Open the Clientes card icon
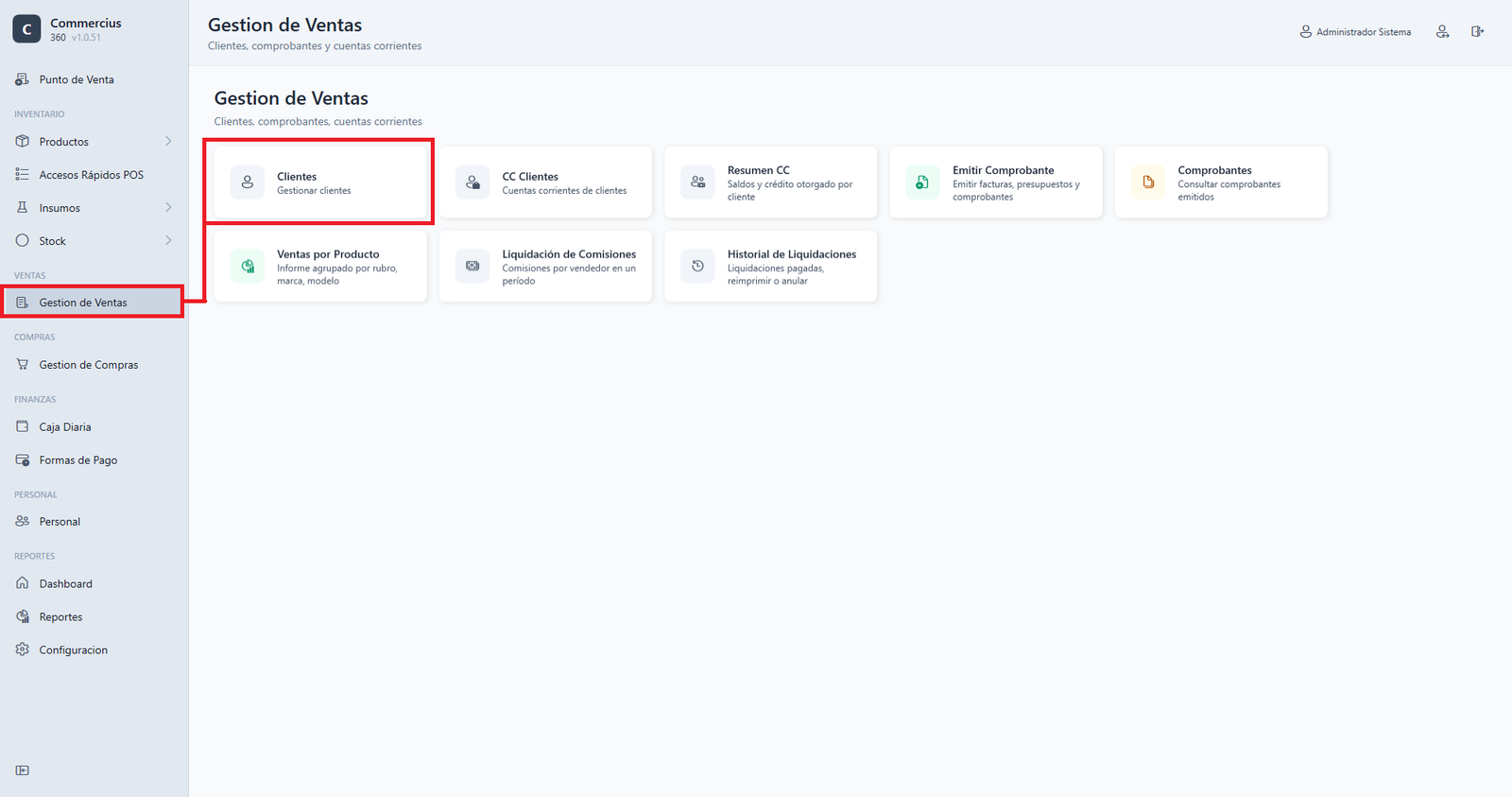 (248, 182)
